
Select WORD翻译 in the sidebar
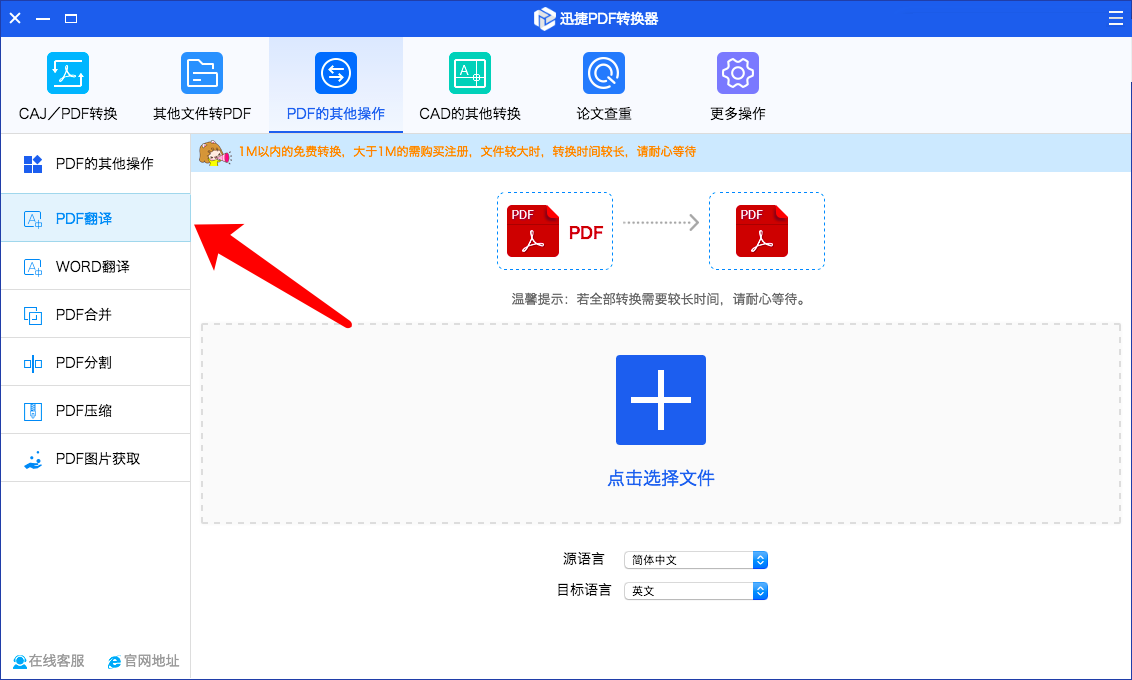click(x=96, y=266)
